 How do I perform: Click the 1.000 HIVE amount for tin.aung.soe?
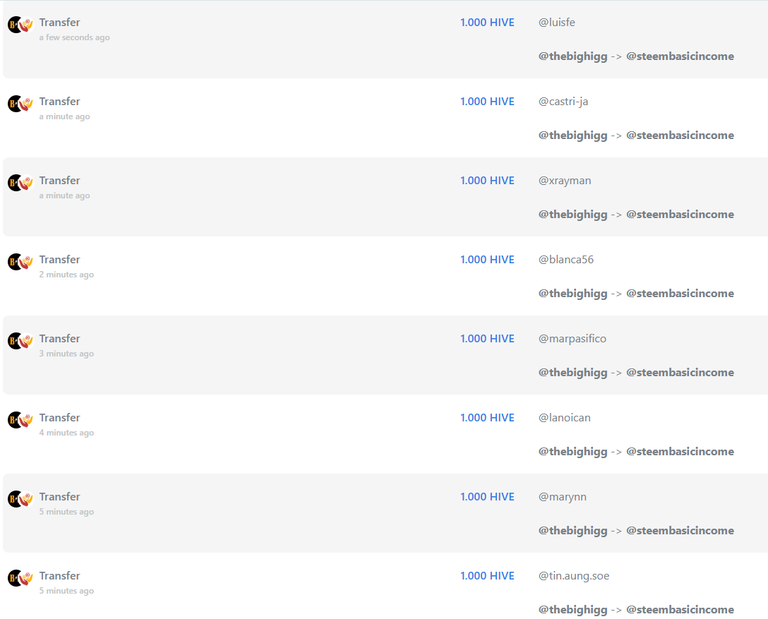[x=487, y=576]
